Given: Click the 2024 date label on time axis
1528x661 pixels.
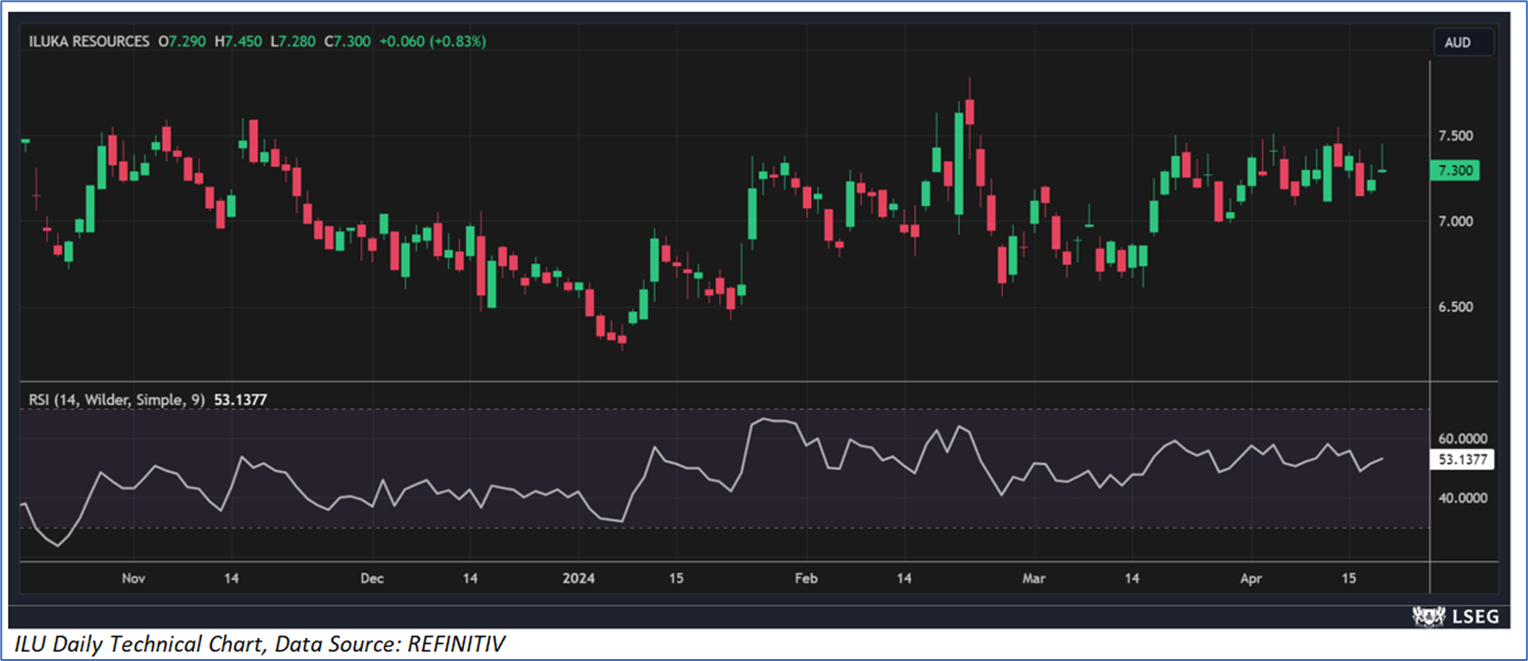Looking at the screenshot, I should [578, 579].
